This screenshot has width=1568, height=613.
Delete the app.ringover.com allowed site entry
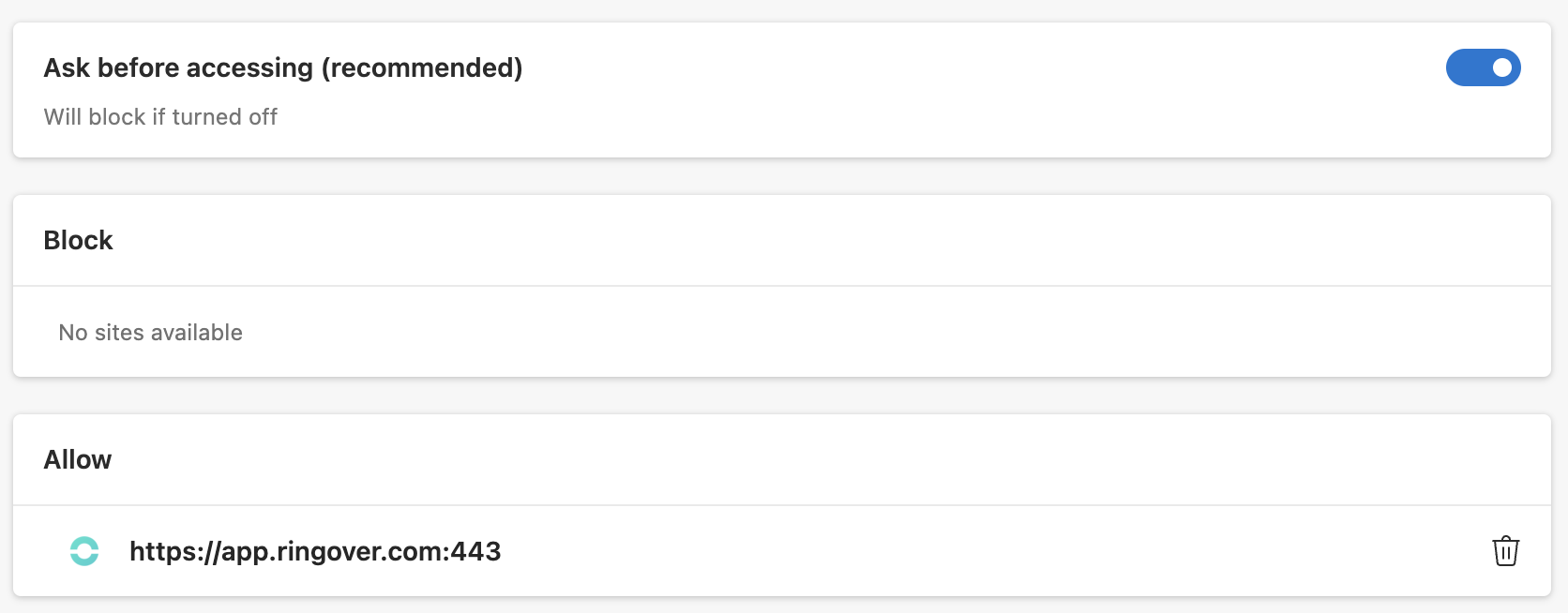point(1505,551)
